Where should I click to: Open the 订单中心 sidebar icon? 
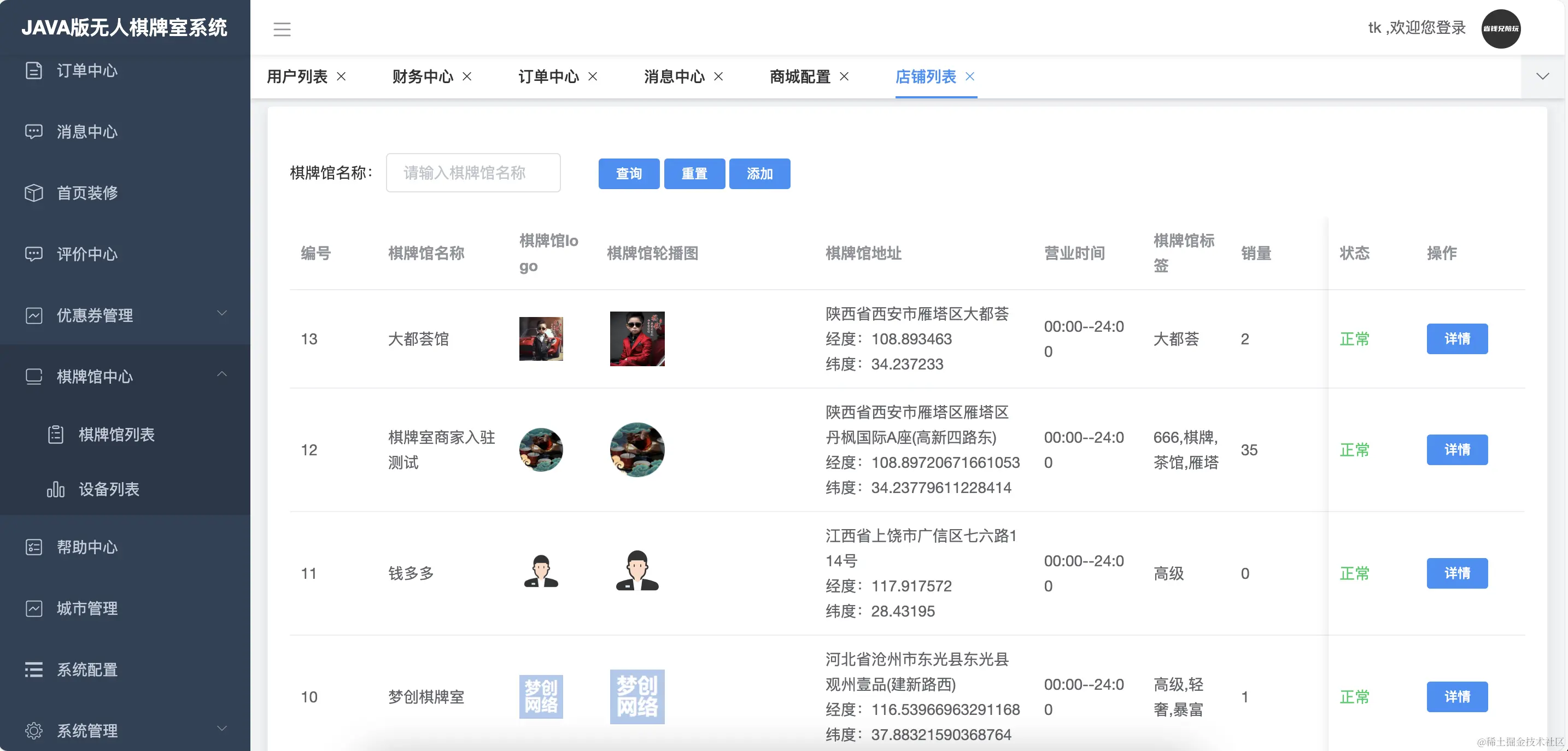(33, 71)
